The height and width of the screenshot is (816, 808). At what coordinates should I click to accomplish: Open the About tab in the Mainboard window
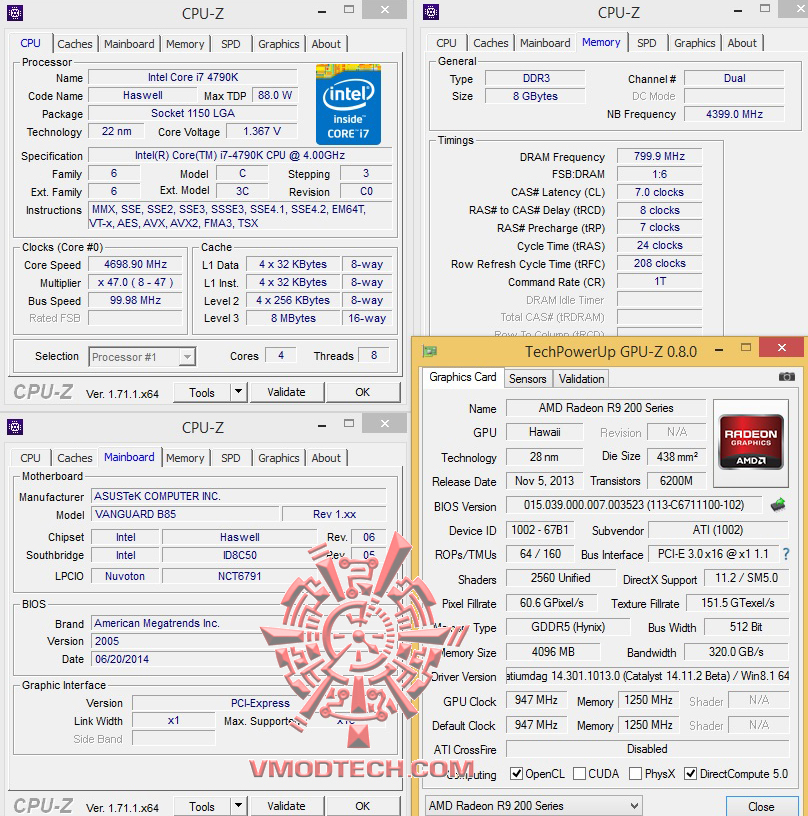(326, 458)
